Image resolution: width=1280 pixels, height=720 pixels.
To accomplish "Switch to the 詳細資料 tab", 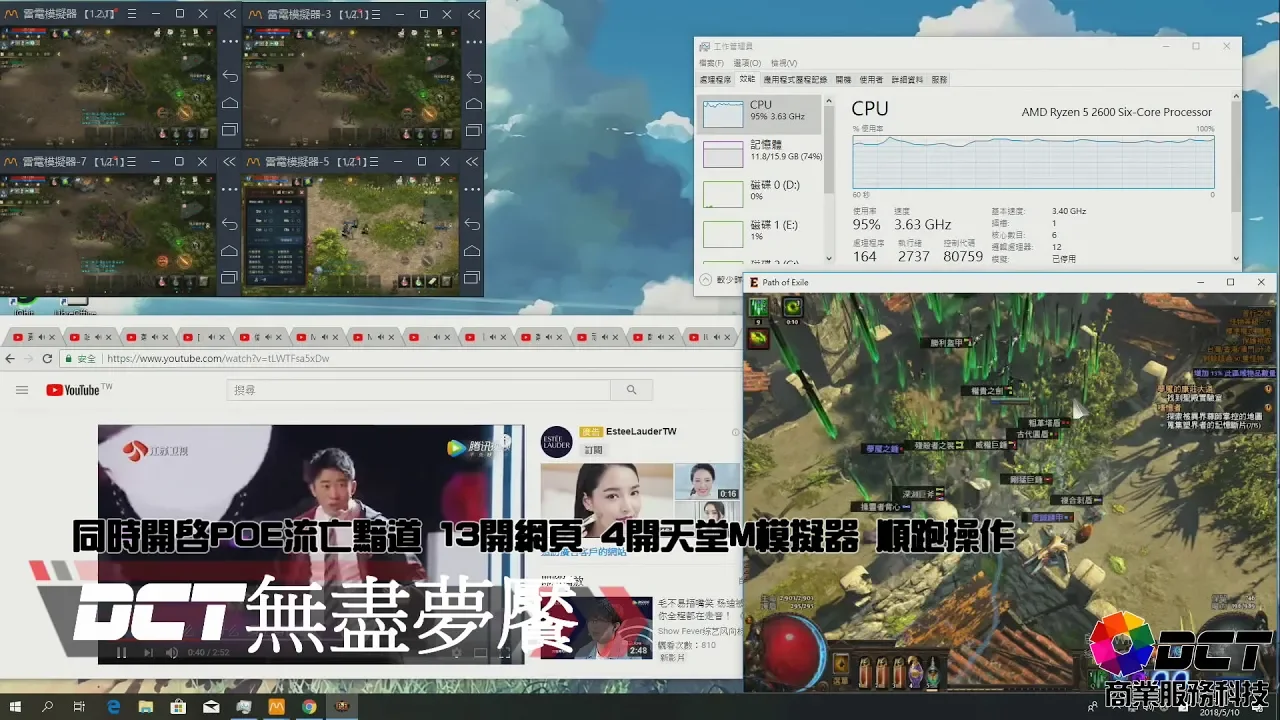I will click(x=907, y=79).
